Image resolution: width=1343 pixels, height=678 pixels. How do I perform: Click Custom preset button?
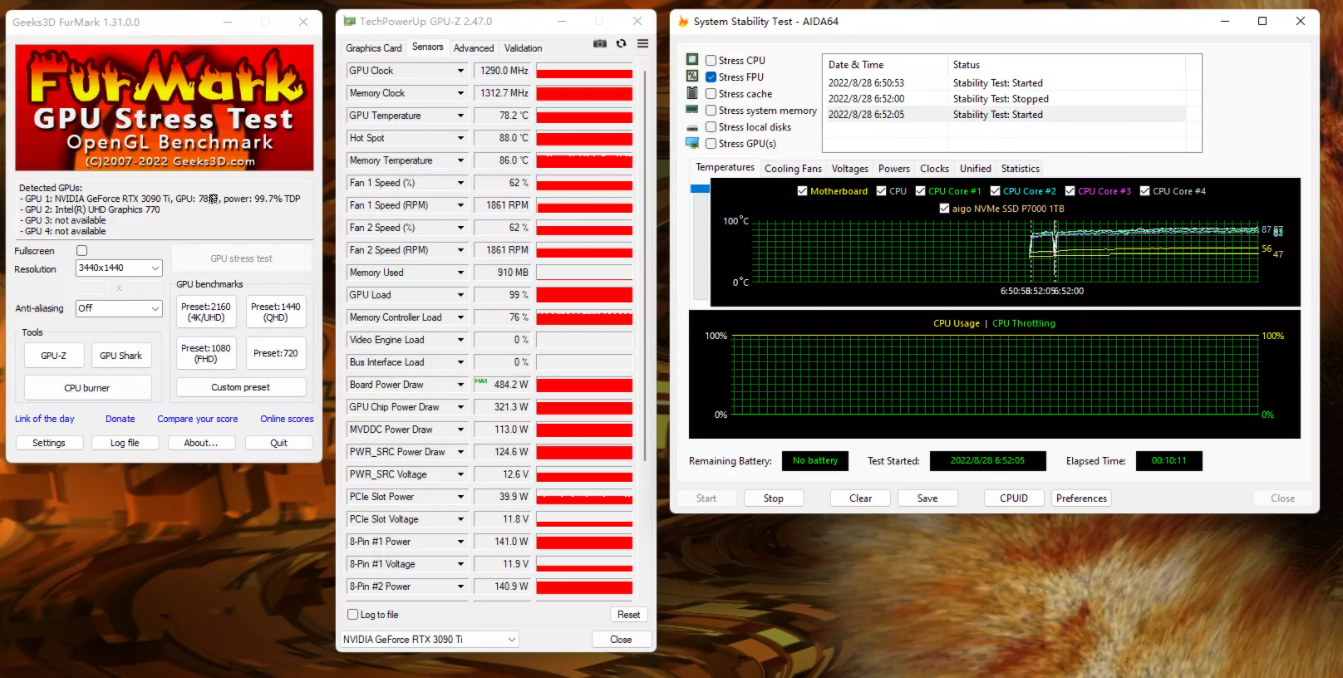point(241,387)
